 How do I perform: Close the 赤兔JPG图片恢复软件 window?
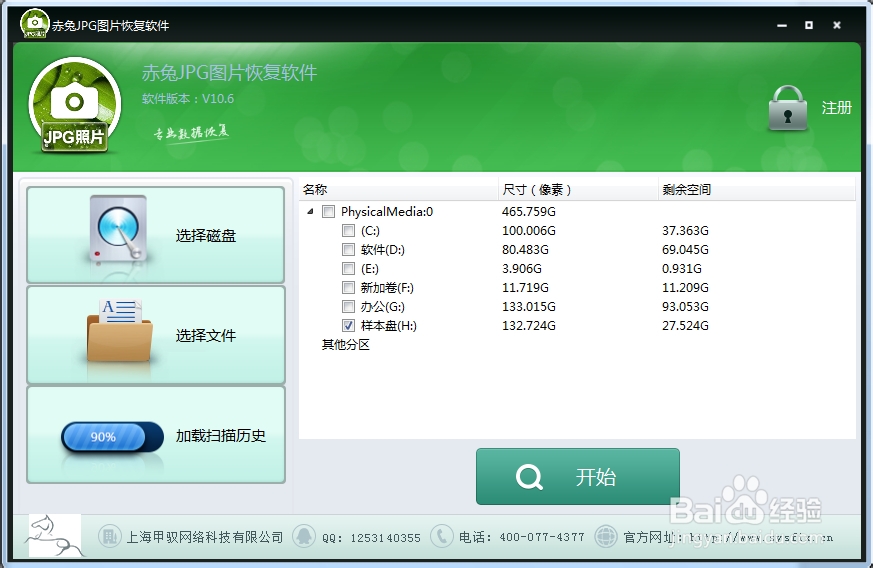coord(836,25)
